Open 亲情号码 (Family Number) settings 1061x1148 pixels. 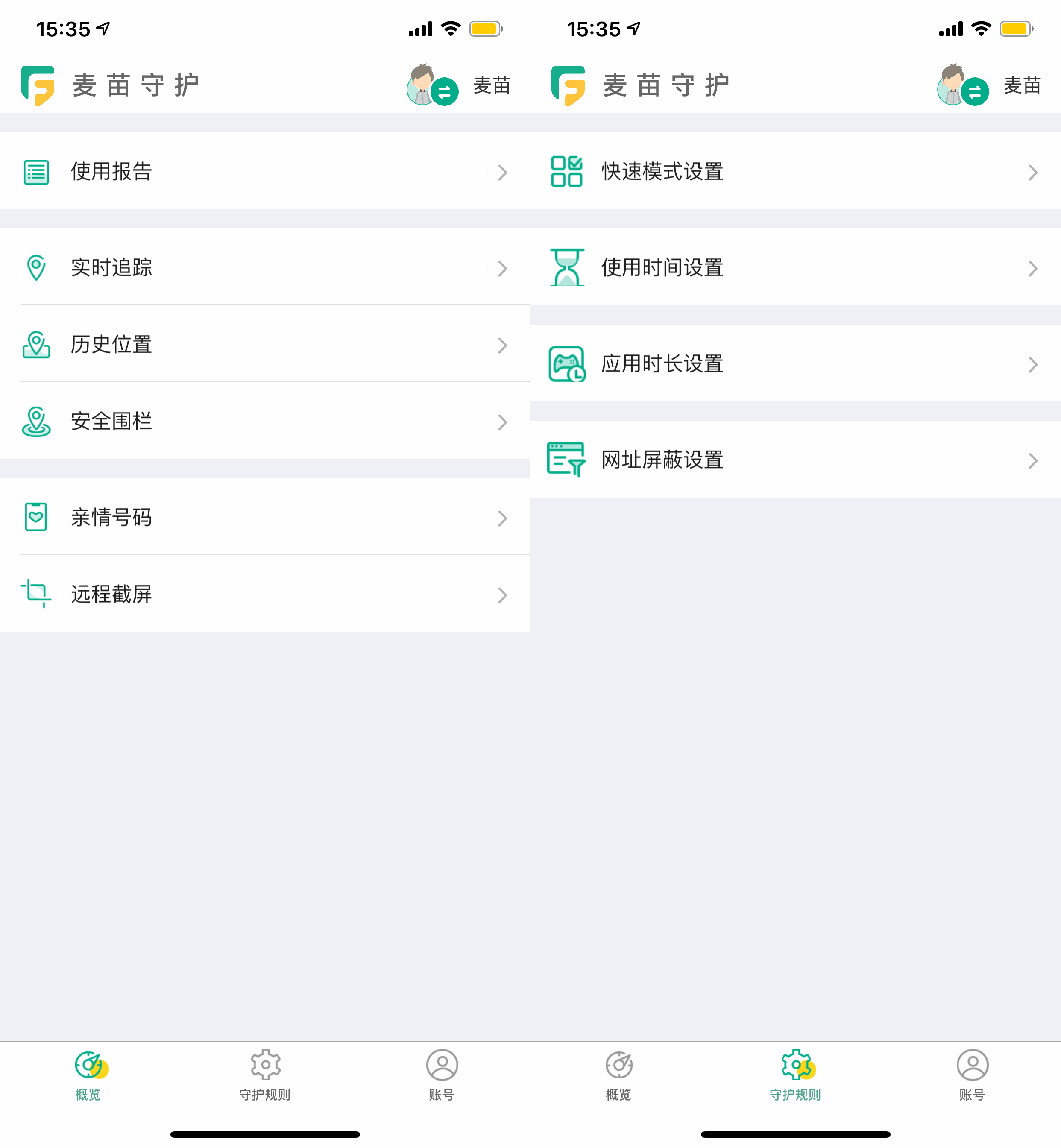tap(265, 517)
